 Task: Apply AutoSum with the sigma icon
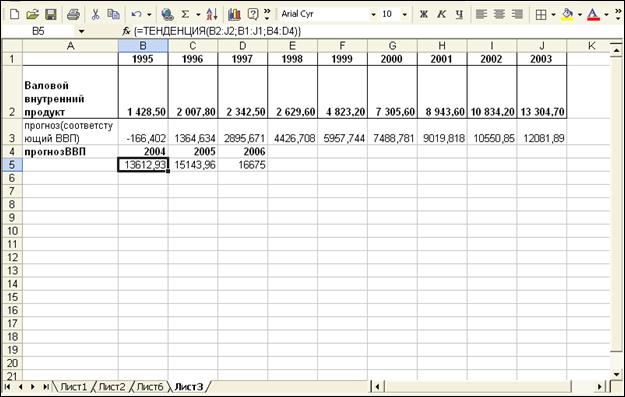185,15
